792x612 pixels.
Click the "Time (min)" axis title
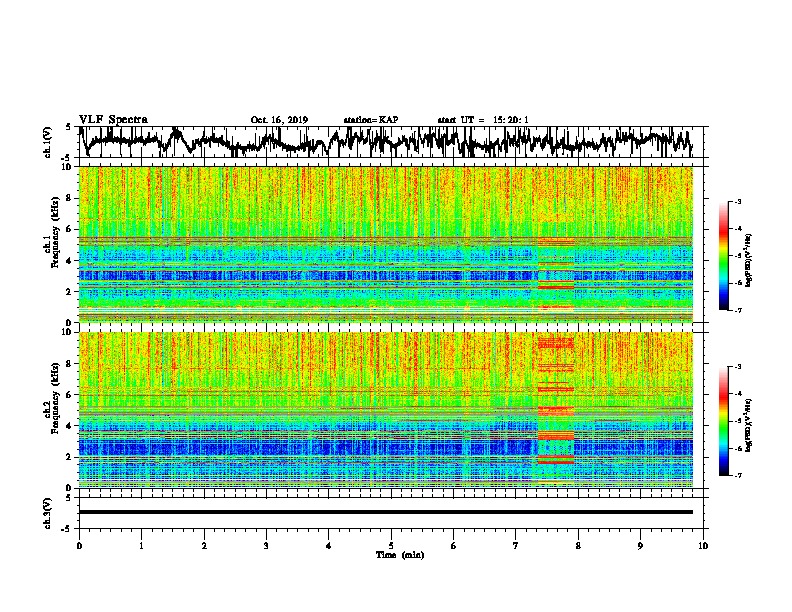pyautogui.click(x=400, y=555)
